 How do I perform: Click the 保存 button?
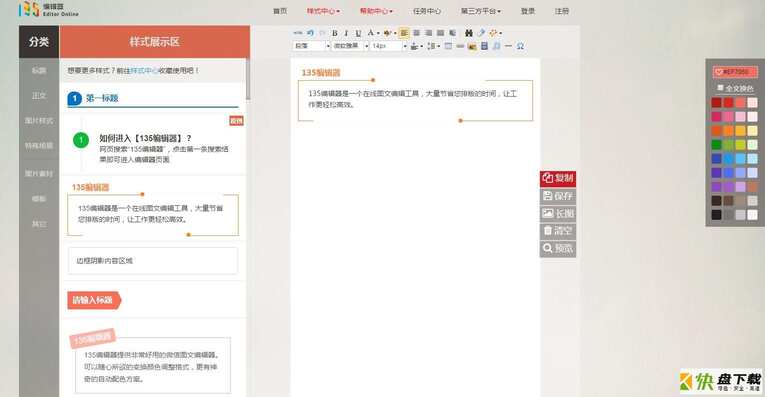[558, 196]
